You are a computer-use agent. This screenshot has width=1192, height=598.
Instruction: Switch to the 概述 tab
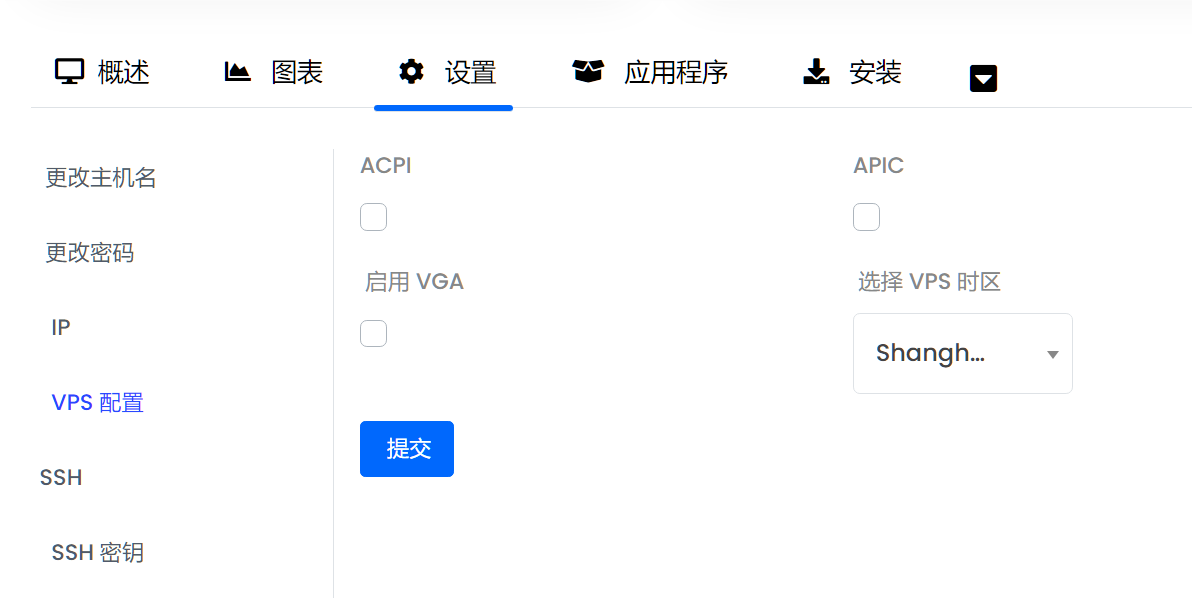point(123,72)
